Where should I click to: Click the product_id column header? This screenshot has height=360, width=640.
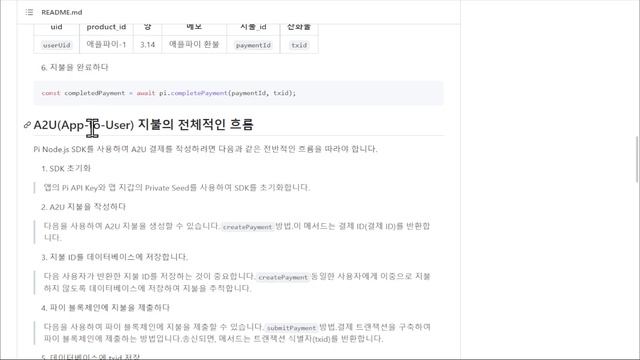coord(106,27)
